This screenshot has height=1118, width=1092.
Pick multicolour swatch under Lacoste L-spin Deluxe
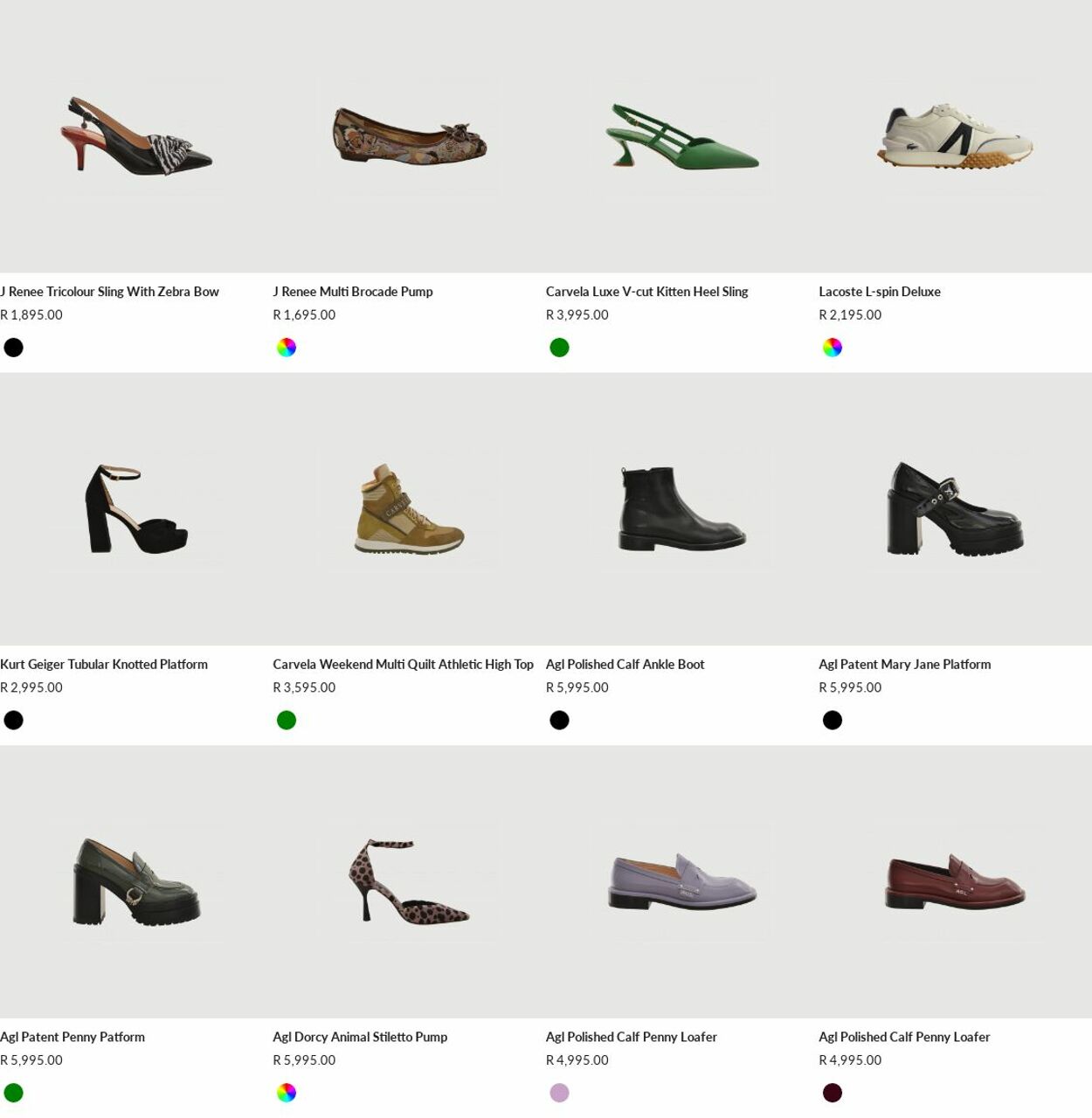pos(833,348)
